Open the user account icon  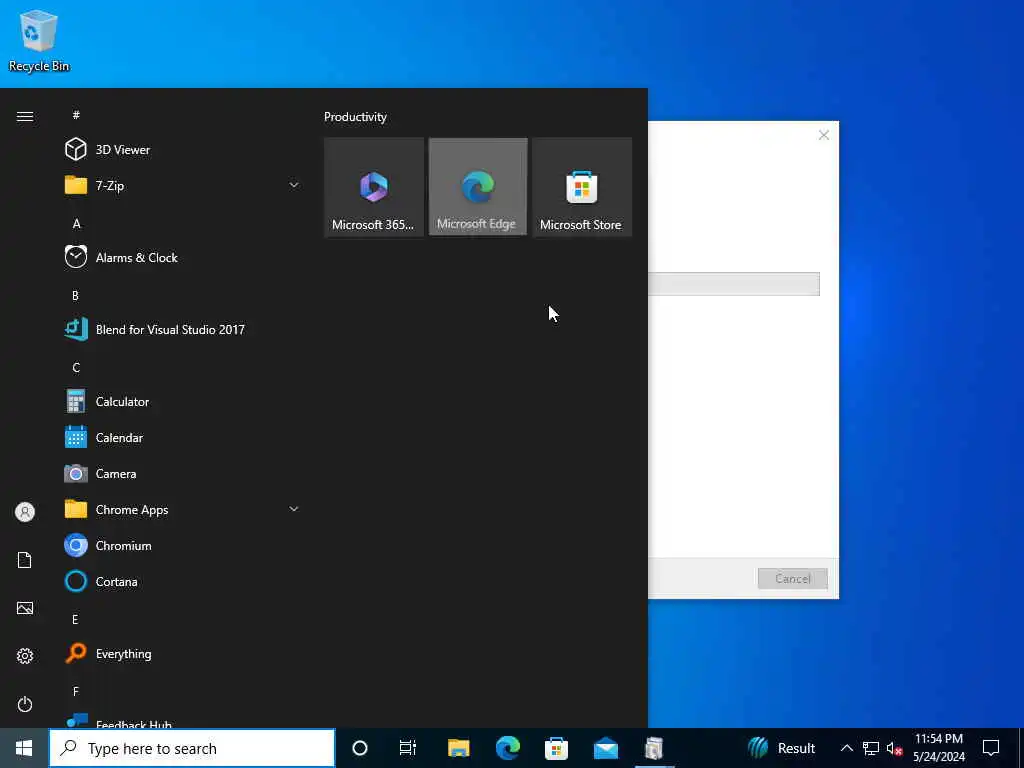click(25, 512)
